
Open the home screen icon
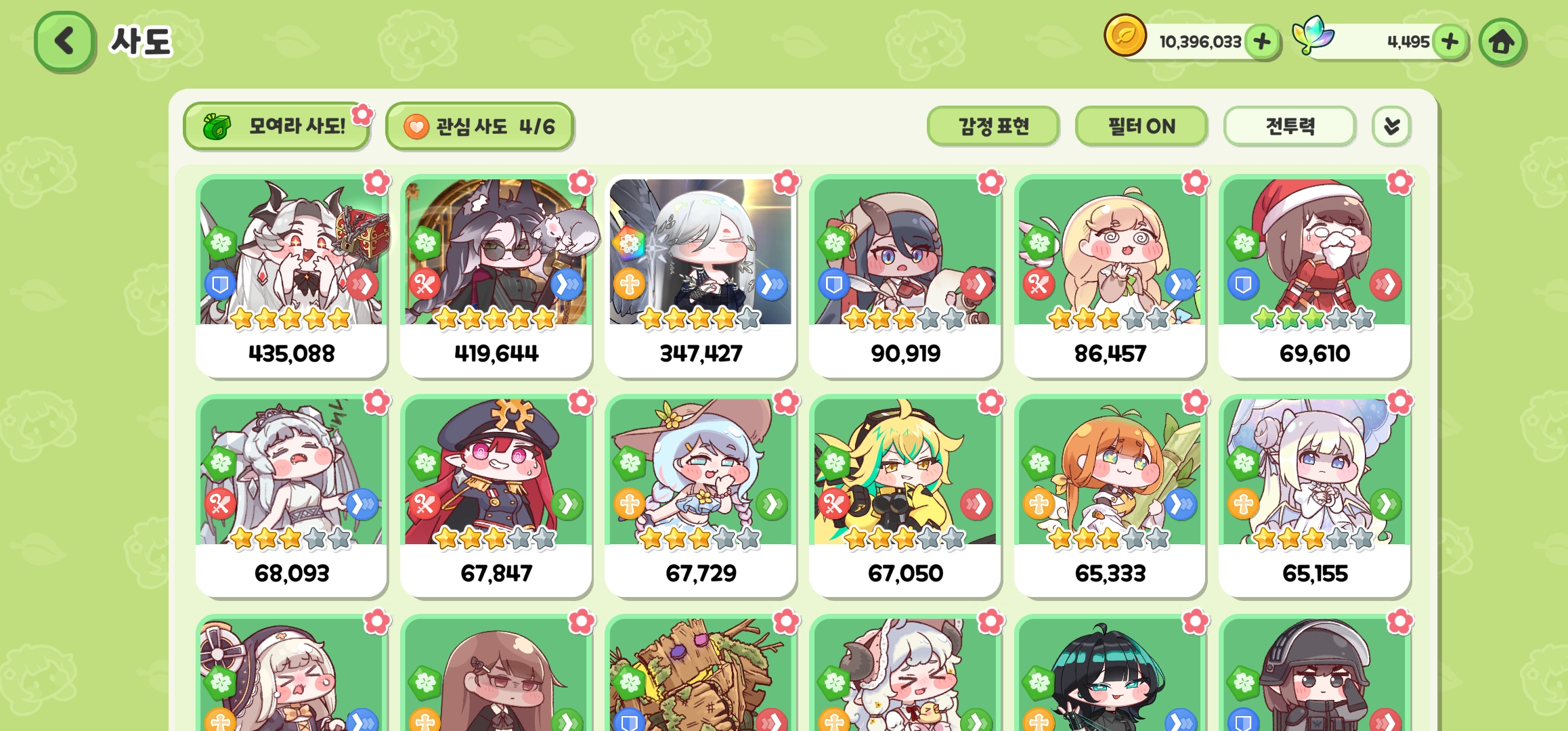point(1502,42)
